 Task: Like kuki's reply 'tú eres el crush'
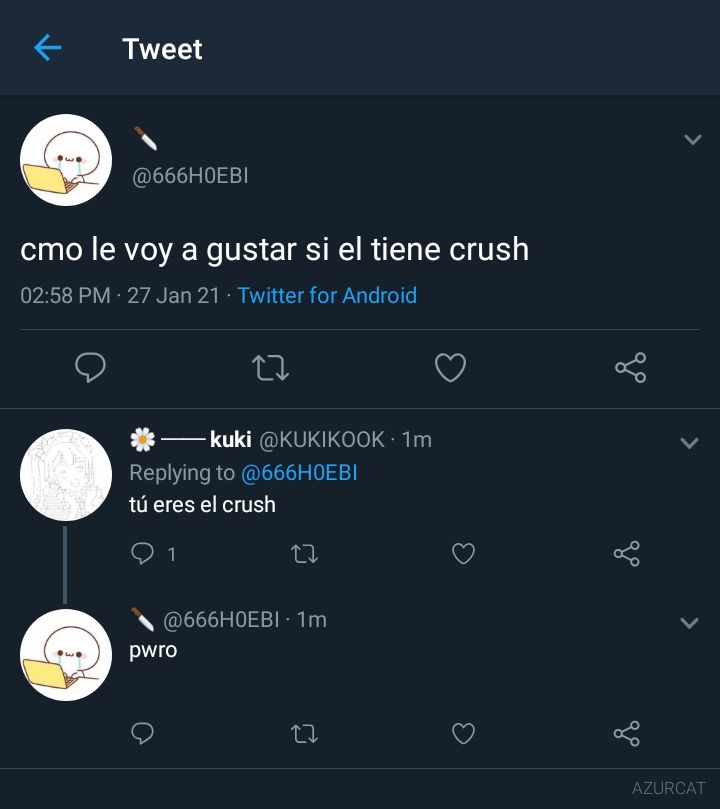tap(463, 554)
